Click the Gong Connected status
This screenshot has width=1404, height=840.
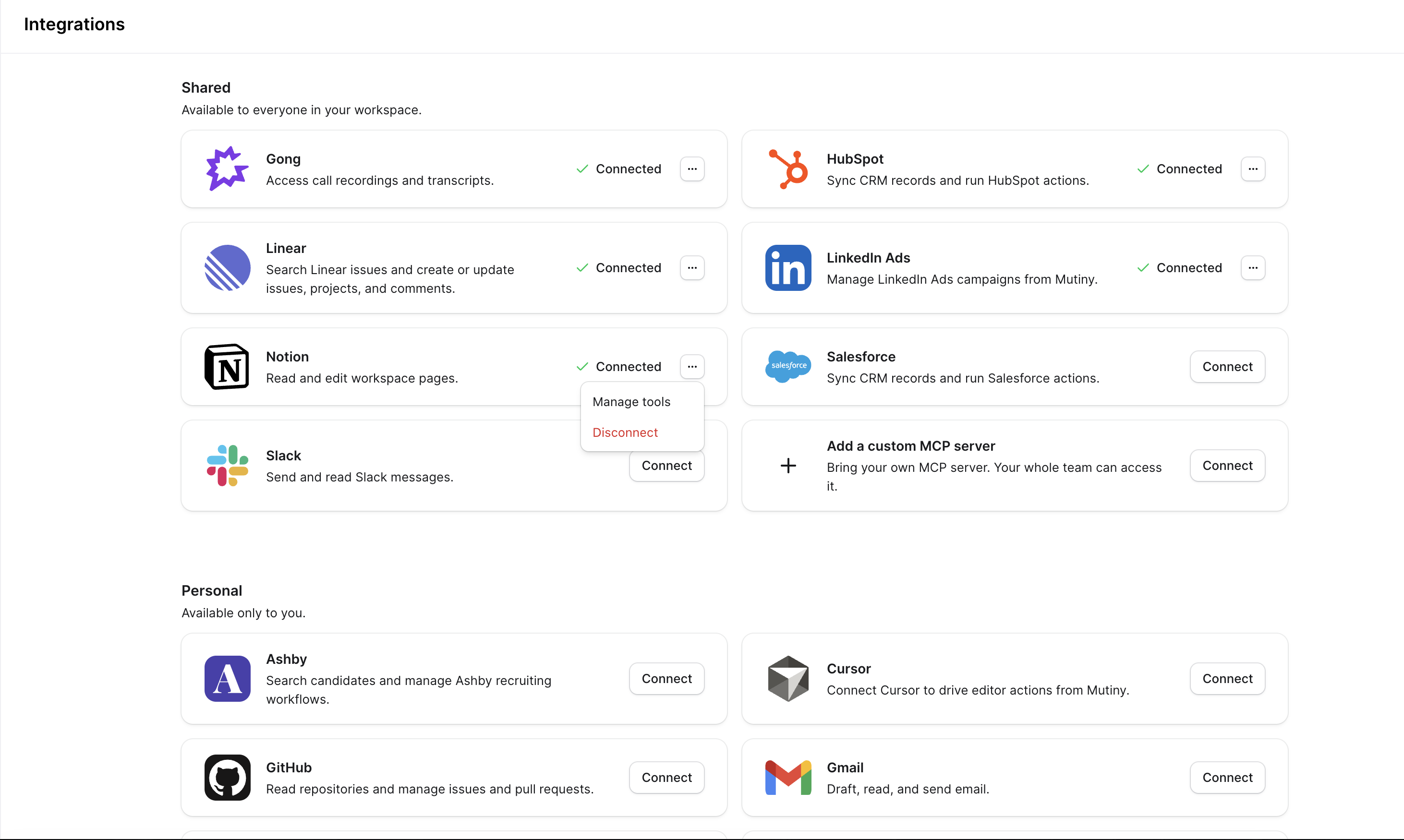618,168
